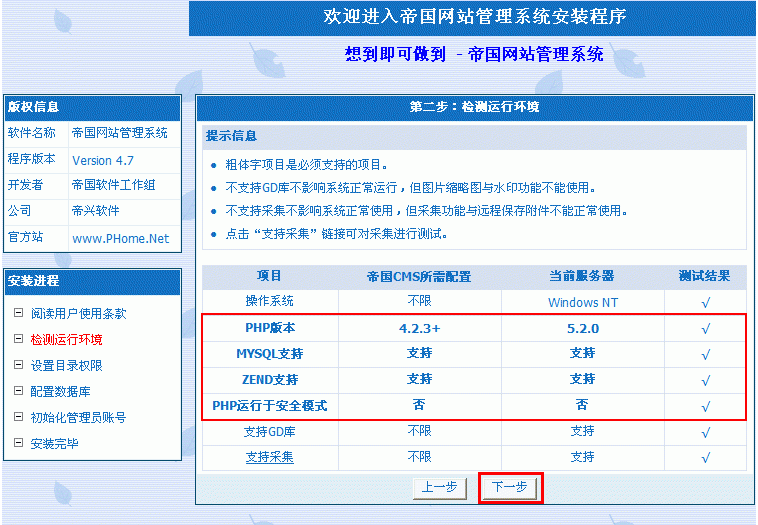Screen dimensions: 758x525
Task: Click the hint starting with 点击“支持采集”
Action: click(x=336, y=234)
